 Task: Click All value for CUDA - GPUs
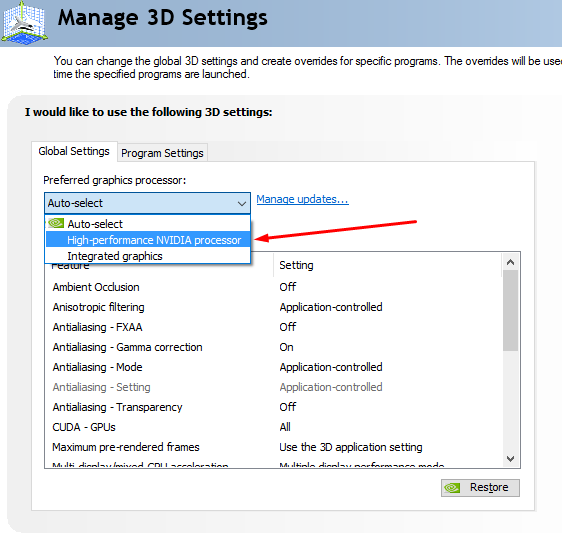point(285,427)
